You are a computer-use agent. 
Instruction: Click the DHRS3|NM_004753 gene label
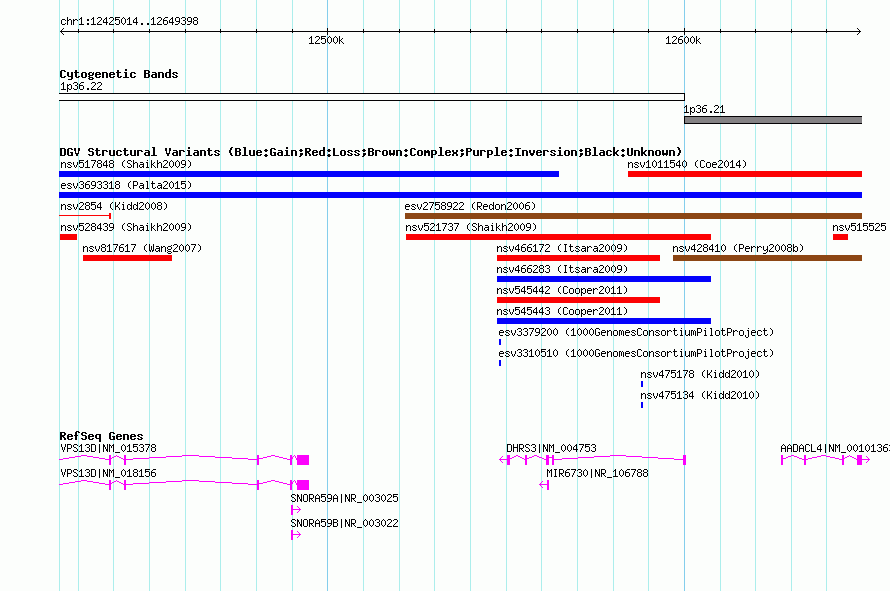click(x=551, y=448)
